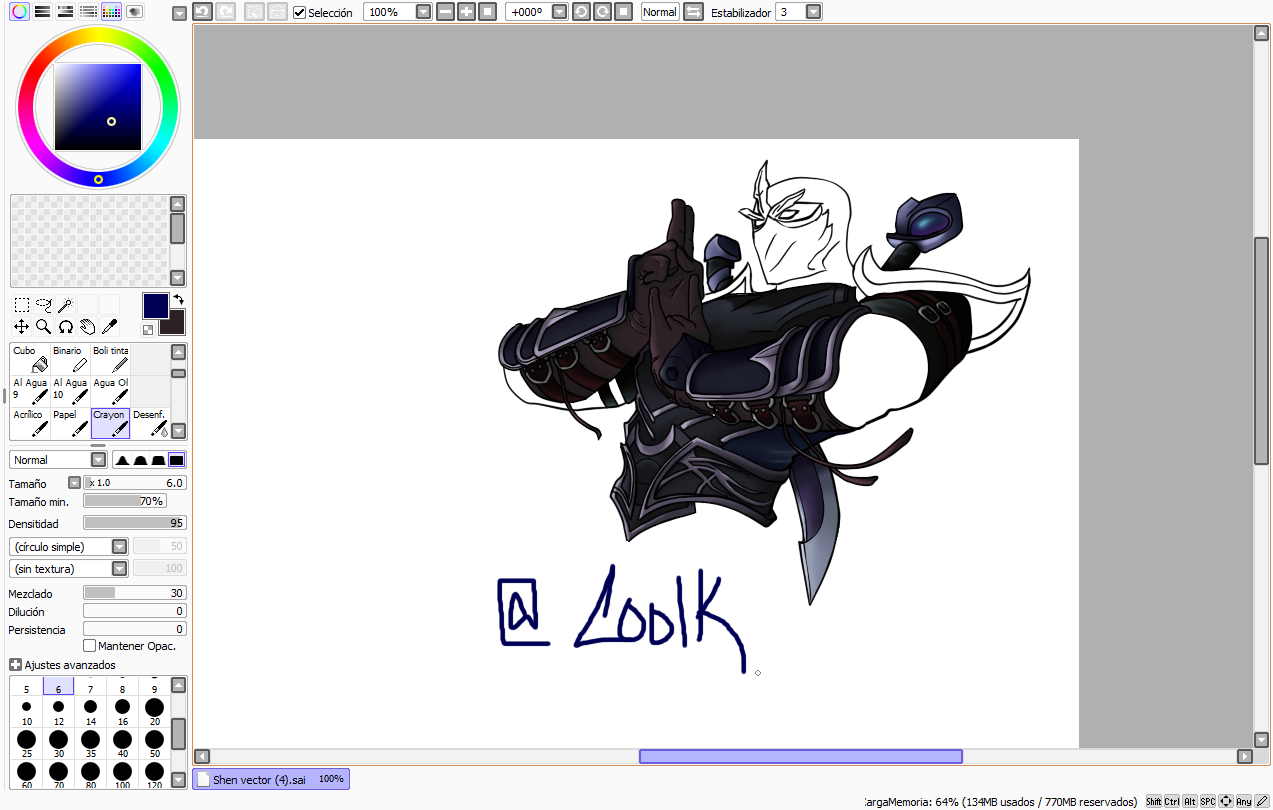Open the Estabilizador value dropdown
The image size is (1273, 810).
coord(813,12)
